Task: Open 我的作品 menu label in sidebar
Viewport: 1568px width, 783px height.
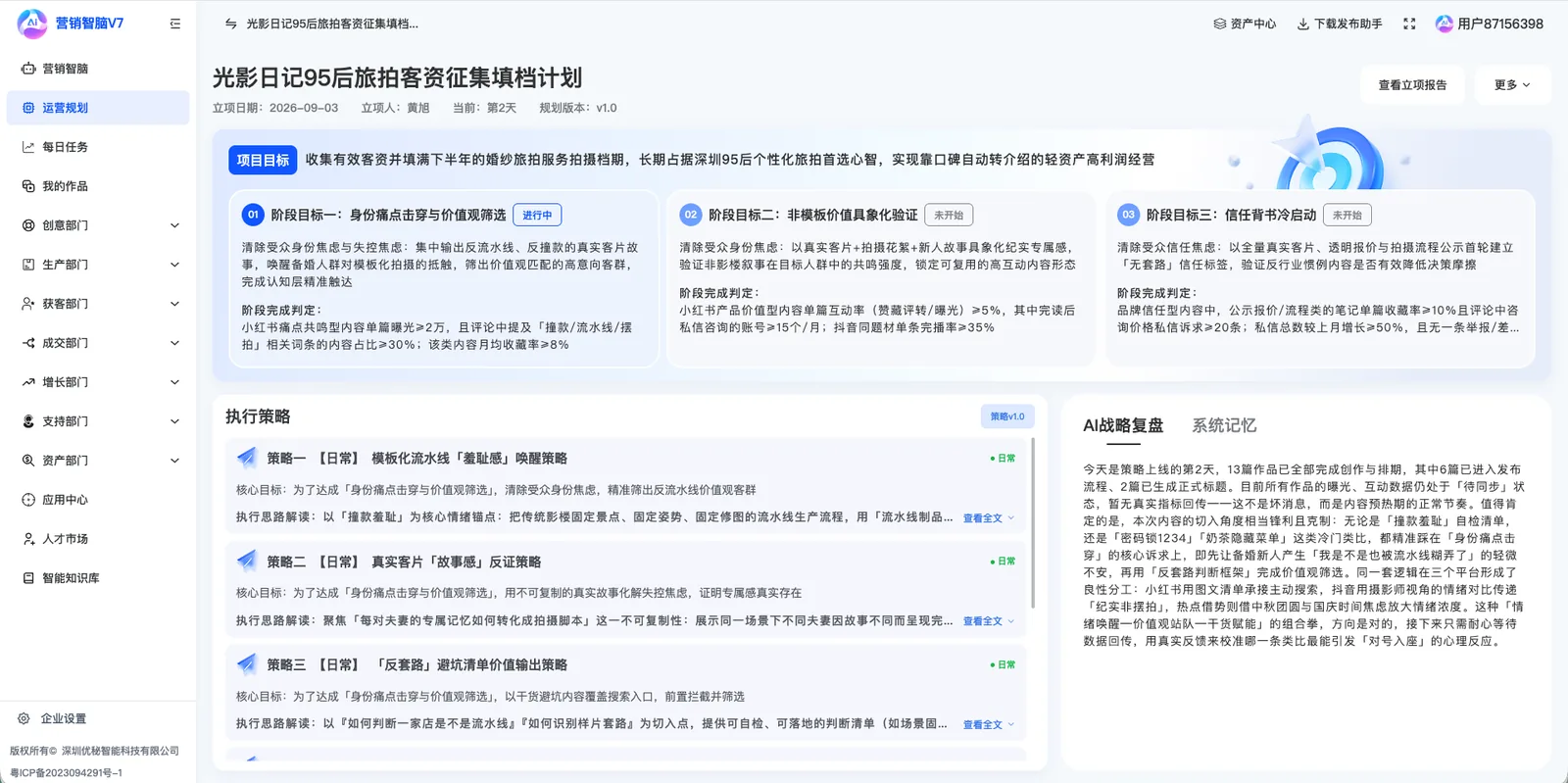Action: [65, 186]
